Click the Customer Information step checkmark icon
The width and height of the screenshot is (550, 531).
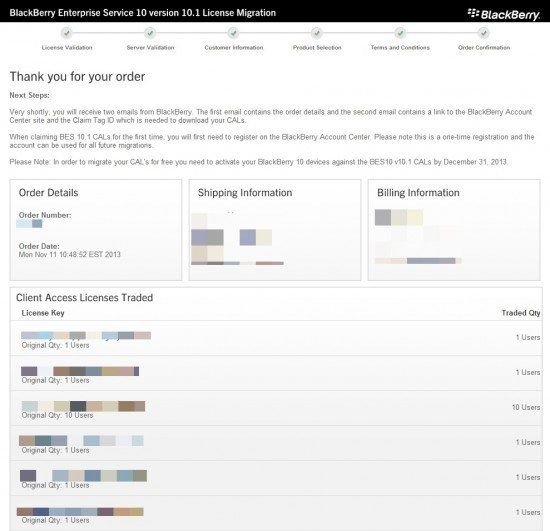(x=233, y=33)
